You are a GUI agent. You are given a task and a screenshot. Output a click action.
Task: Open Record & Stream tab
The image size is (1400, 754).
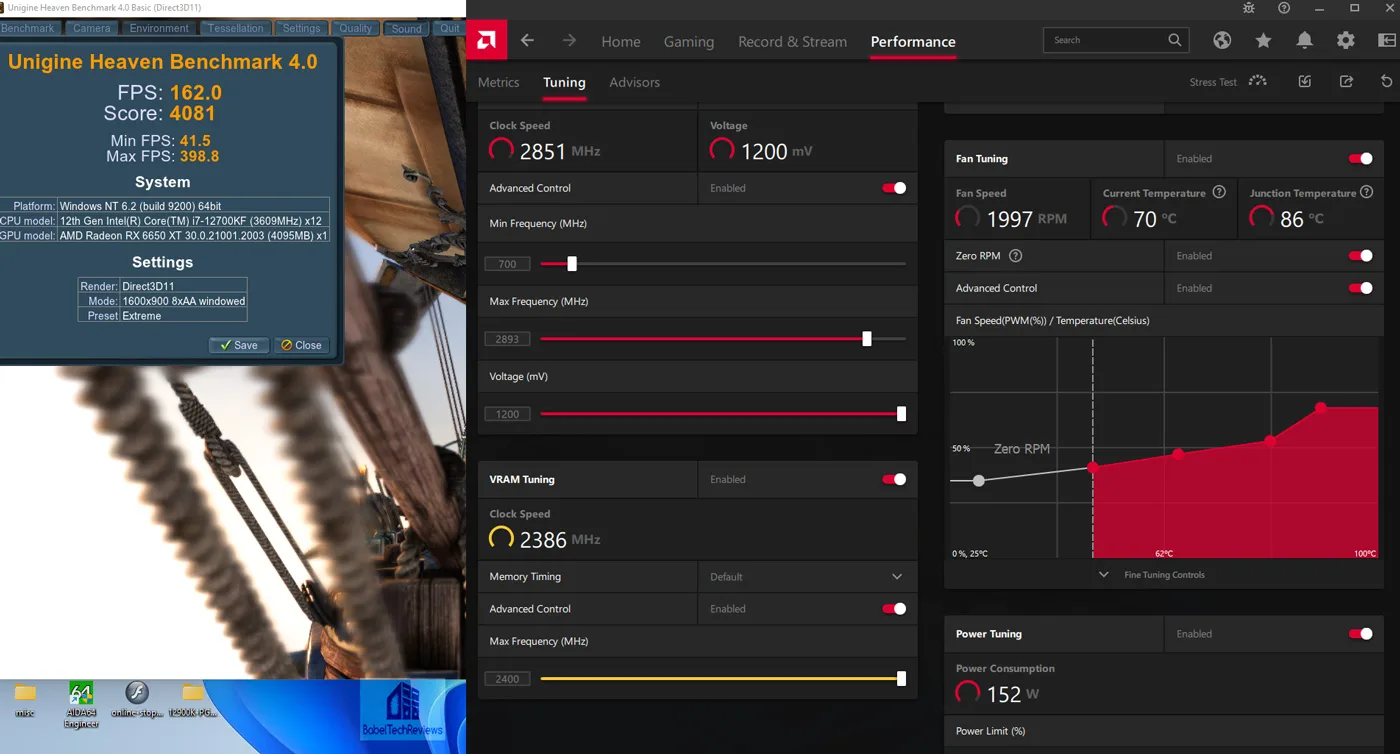[792, 42]
